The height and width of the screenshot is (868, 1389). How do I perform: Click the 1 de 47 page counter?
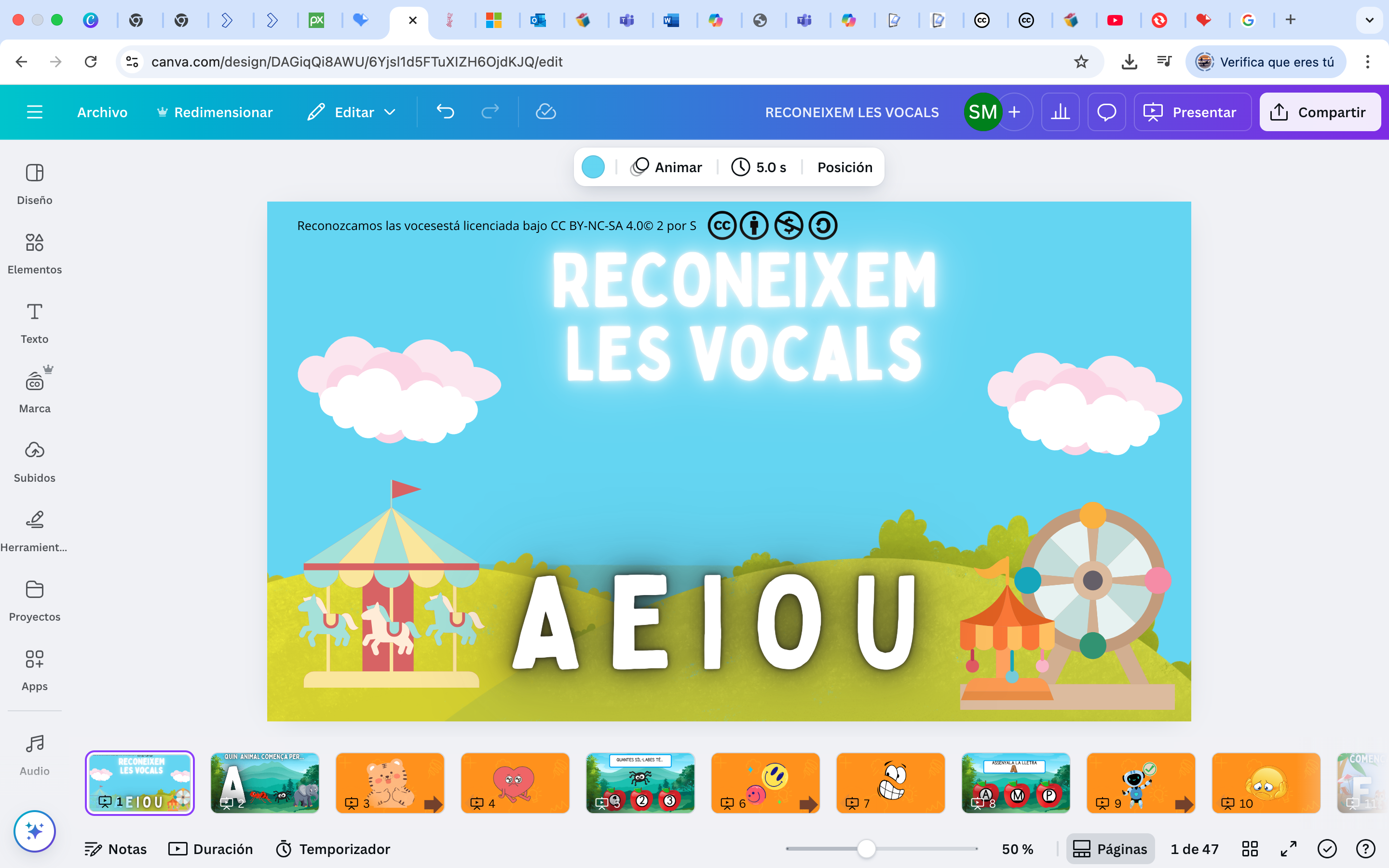click(x=1195, y=849)
